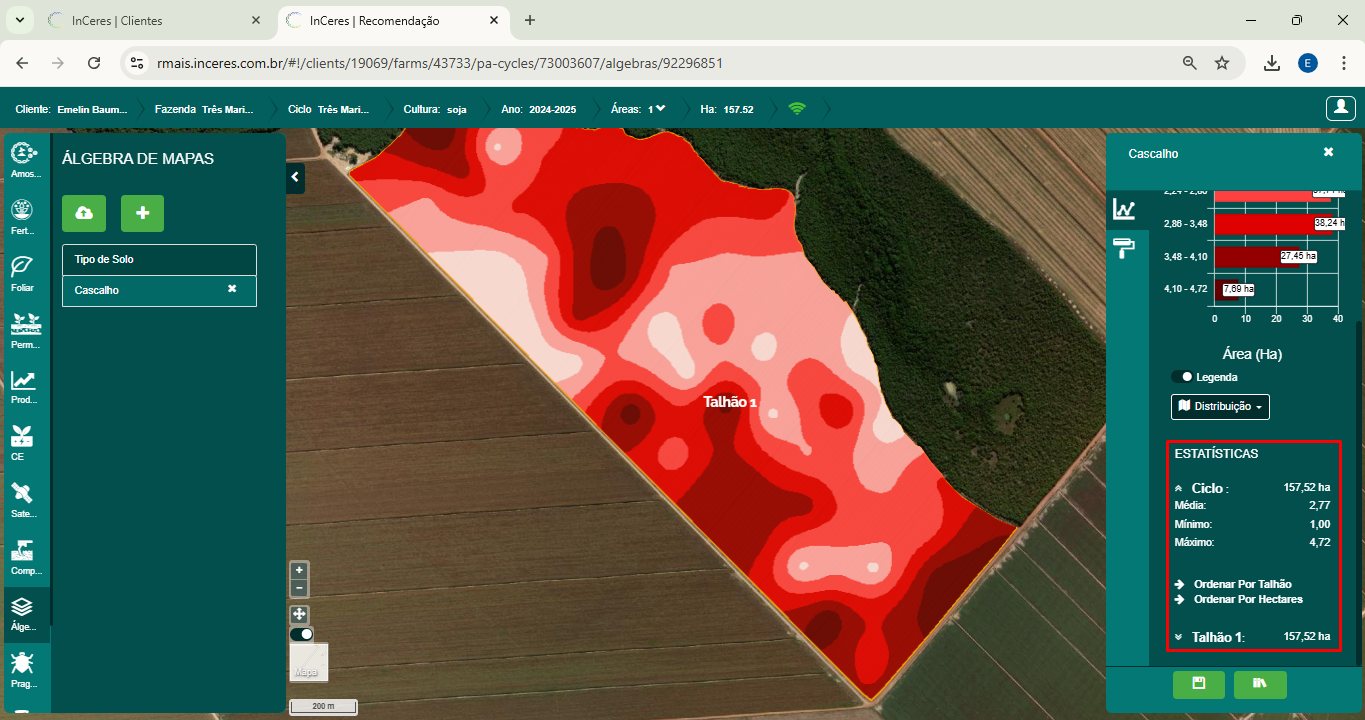This screenshot has height=720, width=1365.
Task: Click Fazenda Três Mari... breadcrumb
Action: point(204,109)
